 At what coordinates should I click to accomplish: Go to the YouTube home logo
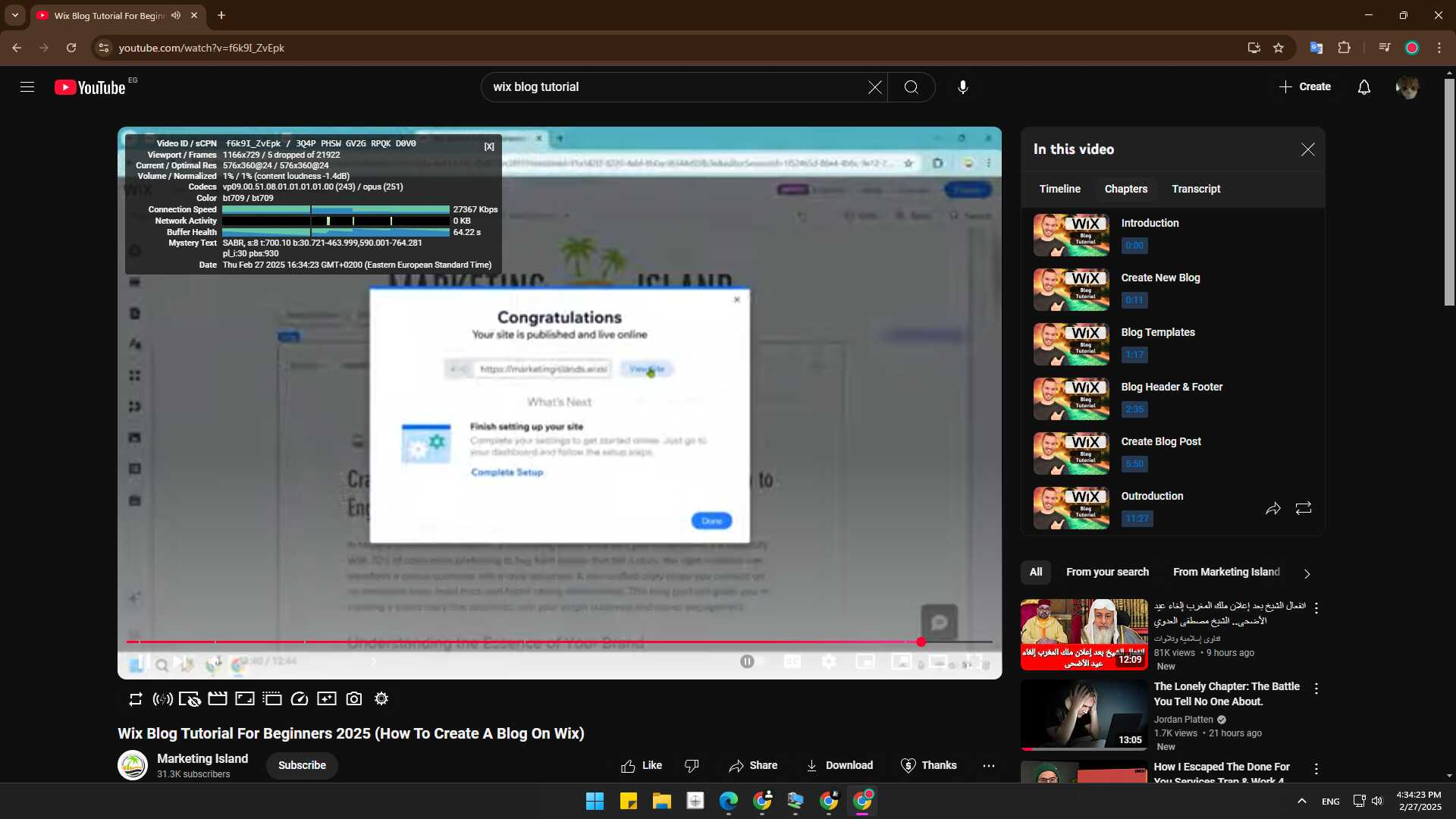(x=89, y=87)
